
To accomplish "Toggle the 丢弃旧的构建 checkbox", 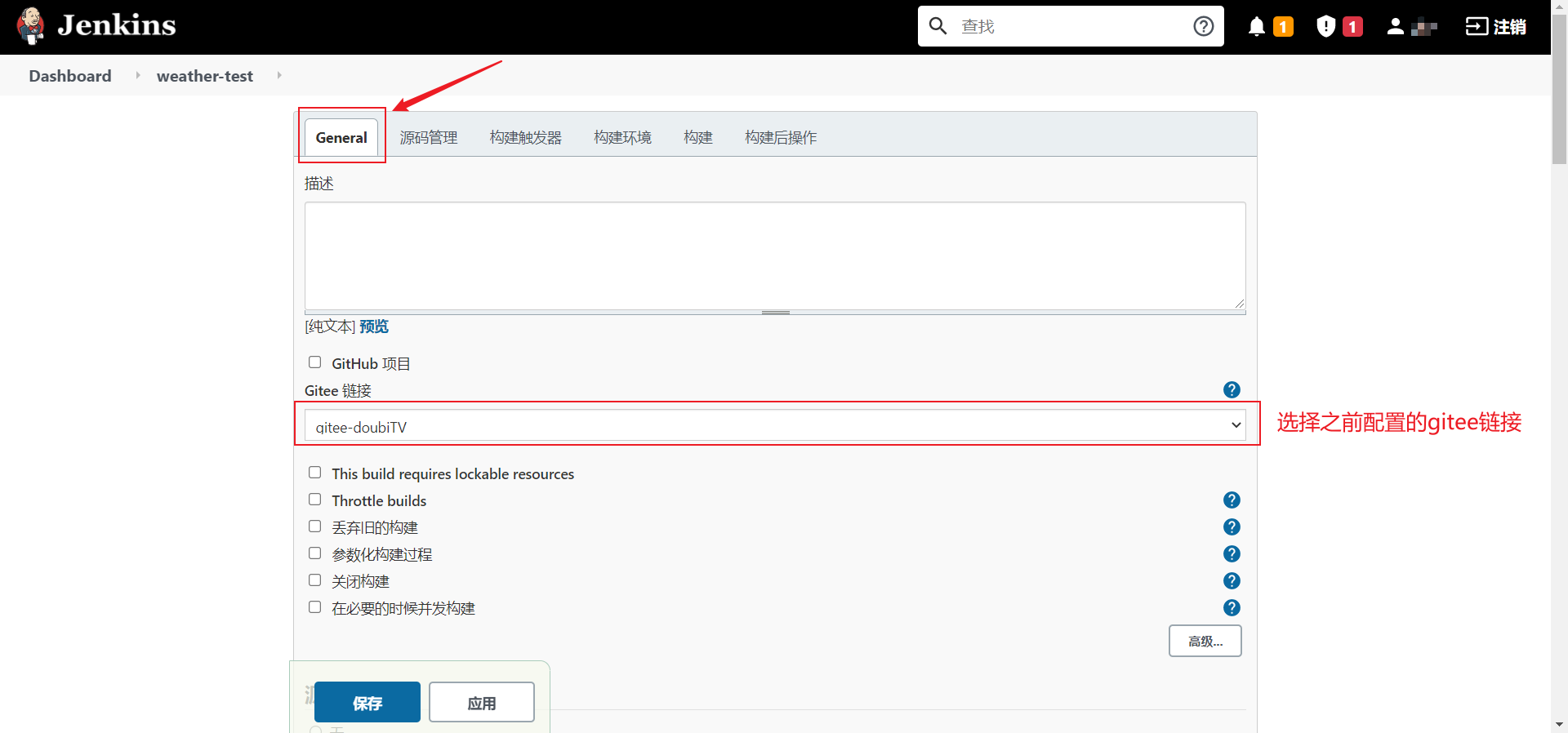I will pos(314,526).
